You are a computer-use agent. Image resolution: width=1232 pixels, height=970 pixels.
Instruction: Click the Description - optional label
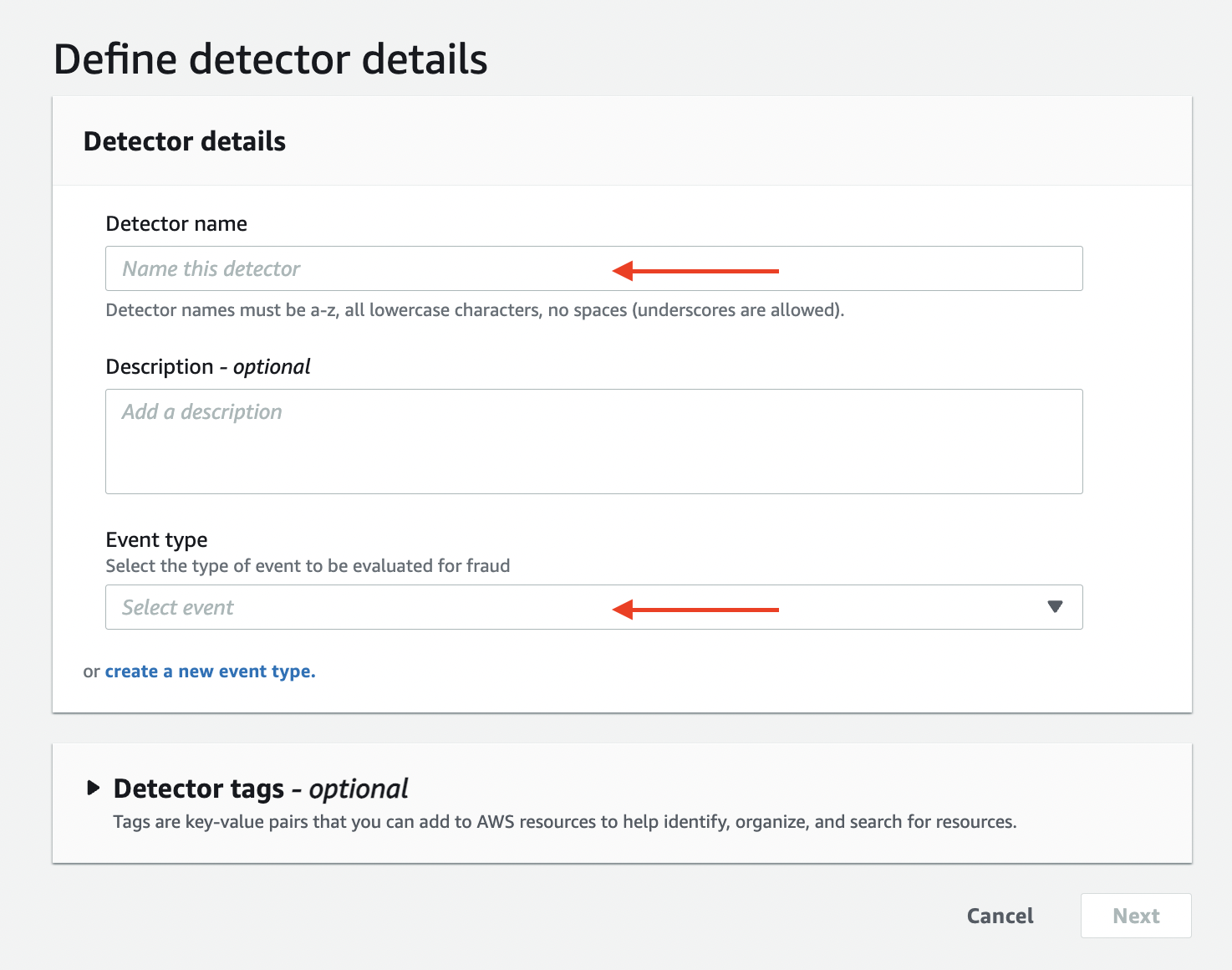pos(208,367)
